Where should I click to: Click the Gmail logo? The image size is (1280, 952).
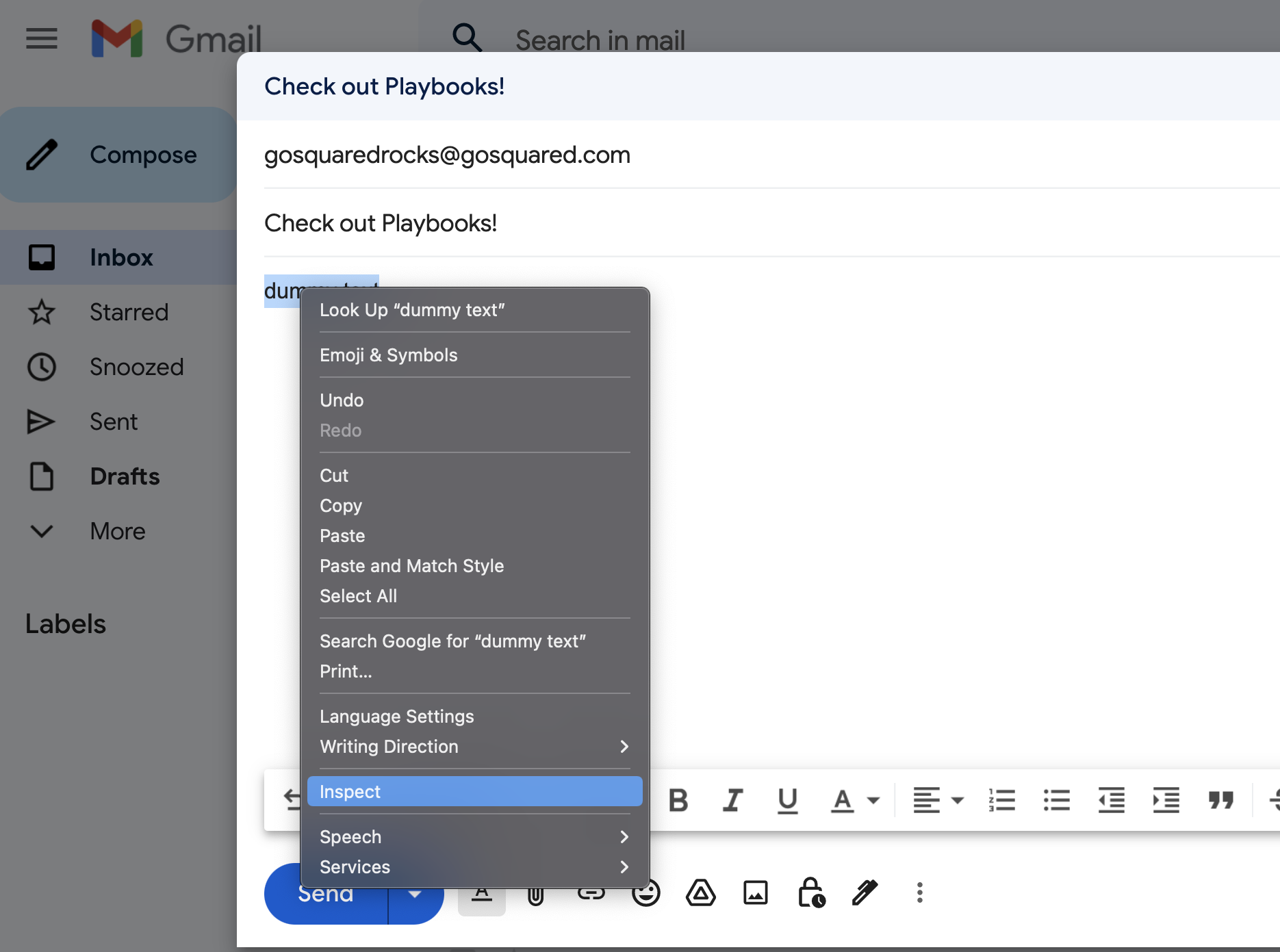(x=177, y=38)
